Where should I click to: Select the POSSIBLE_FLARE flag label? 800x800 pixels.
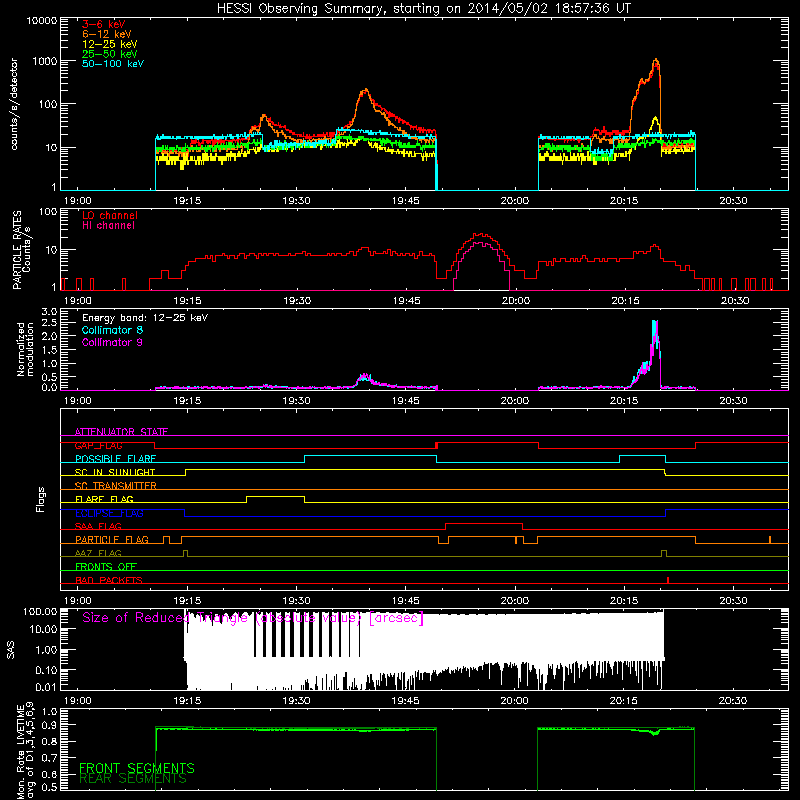tap(115, 459)
